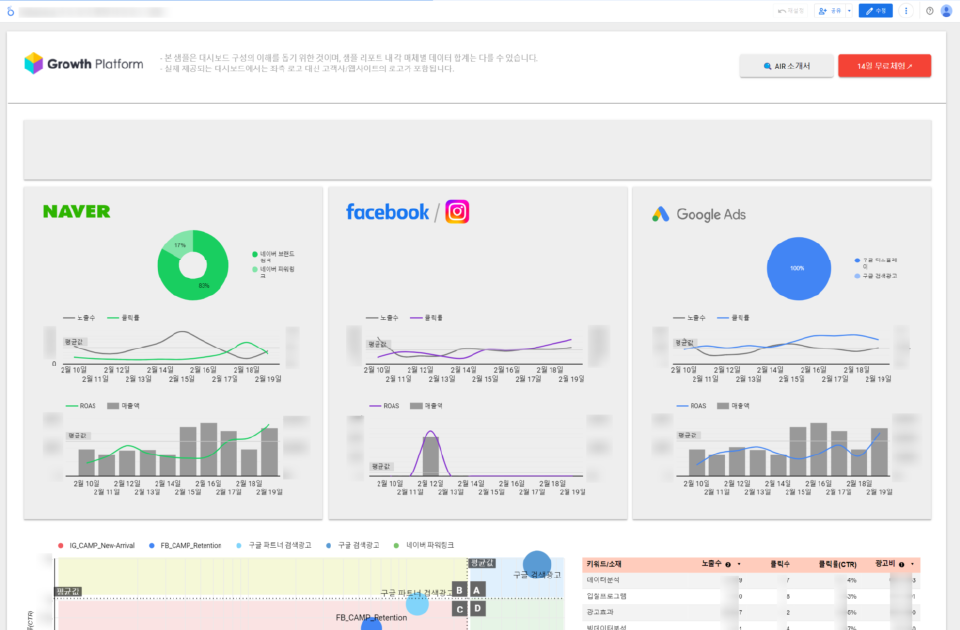The image size is (960, 630).
Task: Click the AIR 소개서 button
Action: pos(786,66)
